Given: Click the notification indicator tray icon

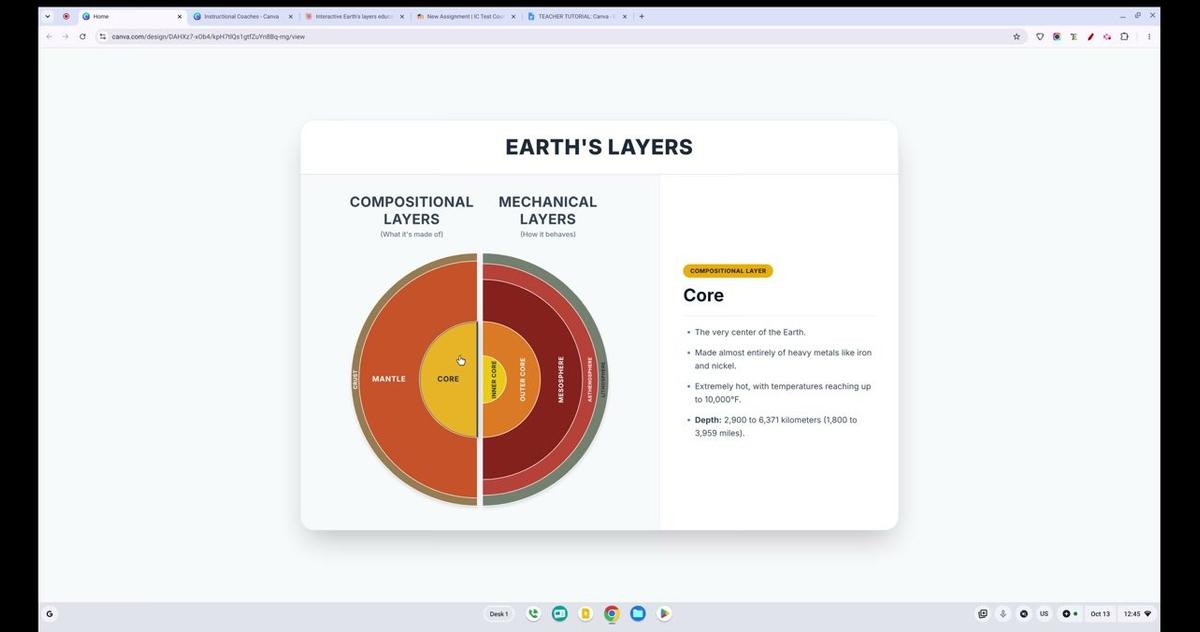Looking at the screenshot, I should [1070, 614].
